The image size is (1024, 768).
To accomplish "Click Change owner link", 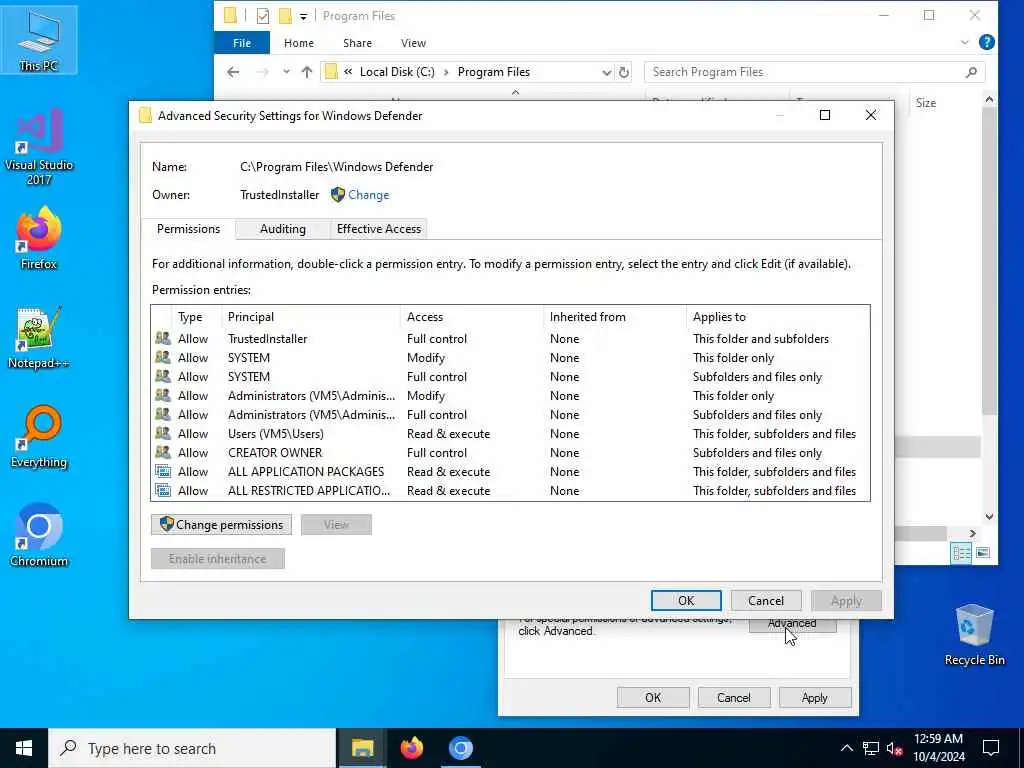I will (x=368, y=195).
